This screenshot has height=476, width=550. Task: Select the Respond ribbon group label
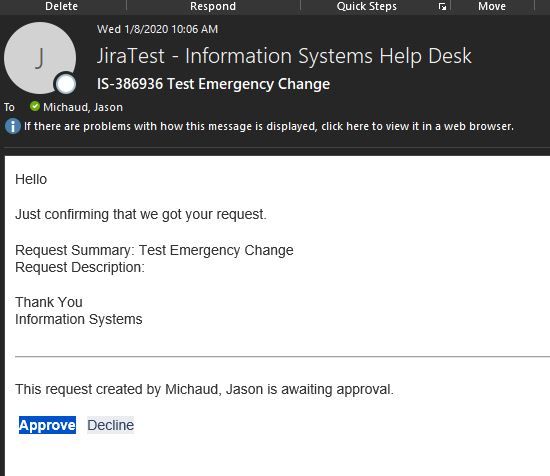tap(213, 6)
